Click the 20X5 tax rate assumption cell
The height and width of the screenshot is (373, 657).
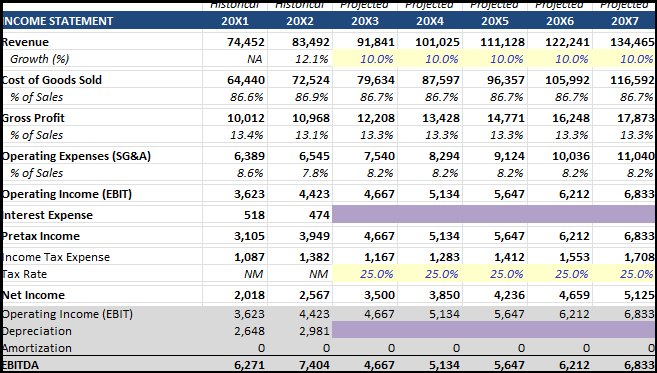495,274
